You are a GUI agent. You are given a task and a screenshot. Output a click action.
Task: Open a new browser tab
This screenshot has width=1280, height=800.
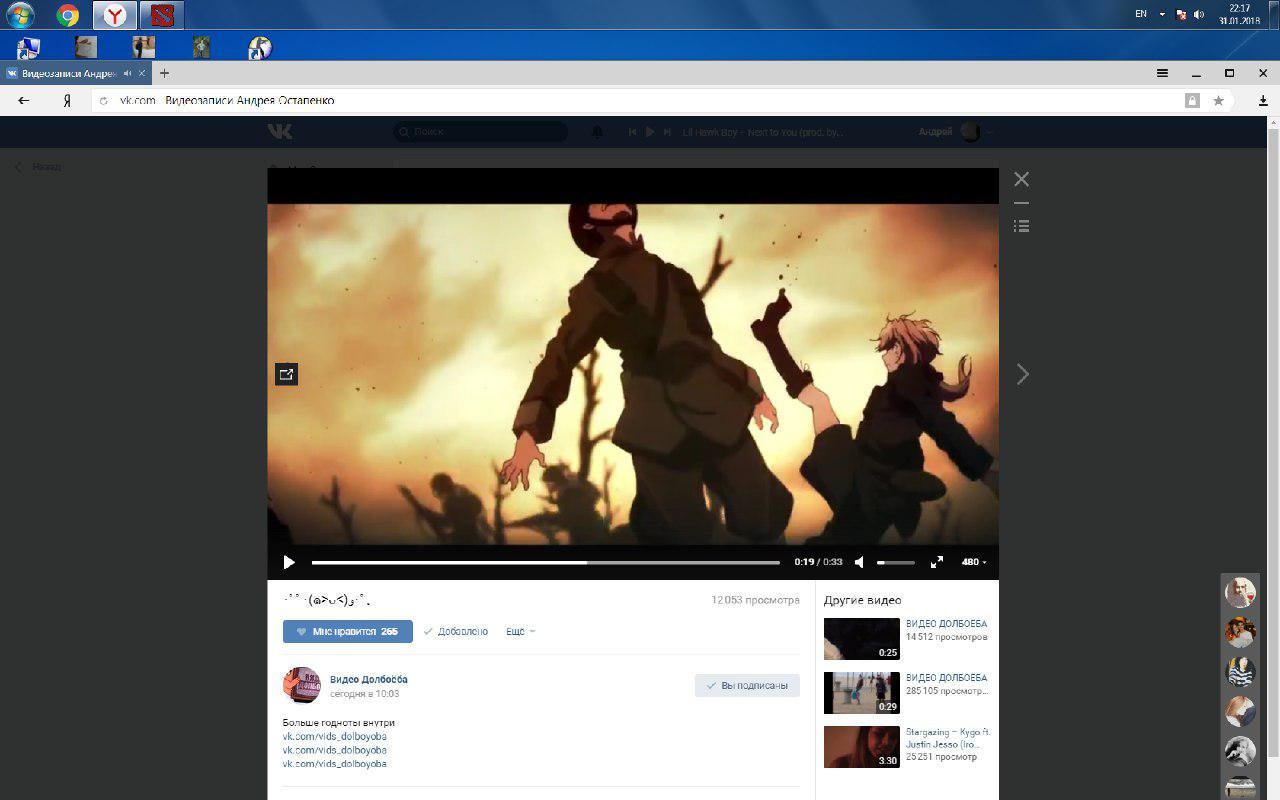[x=165, y=73]
